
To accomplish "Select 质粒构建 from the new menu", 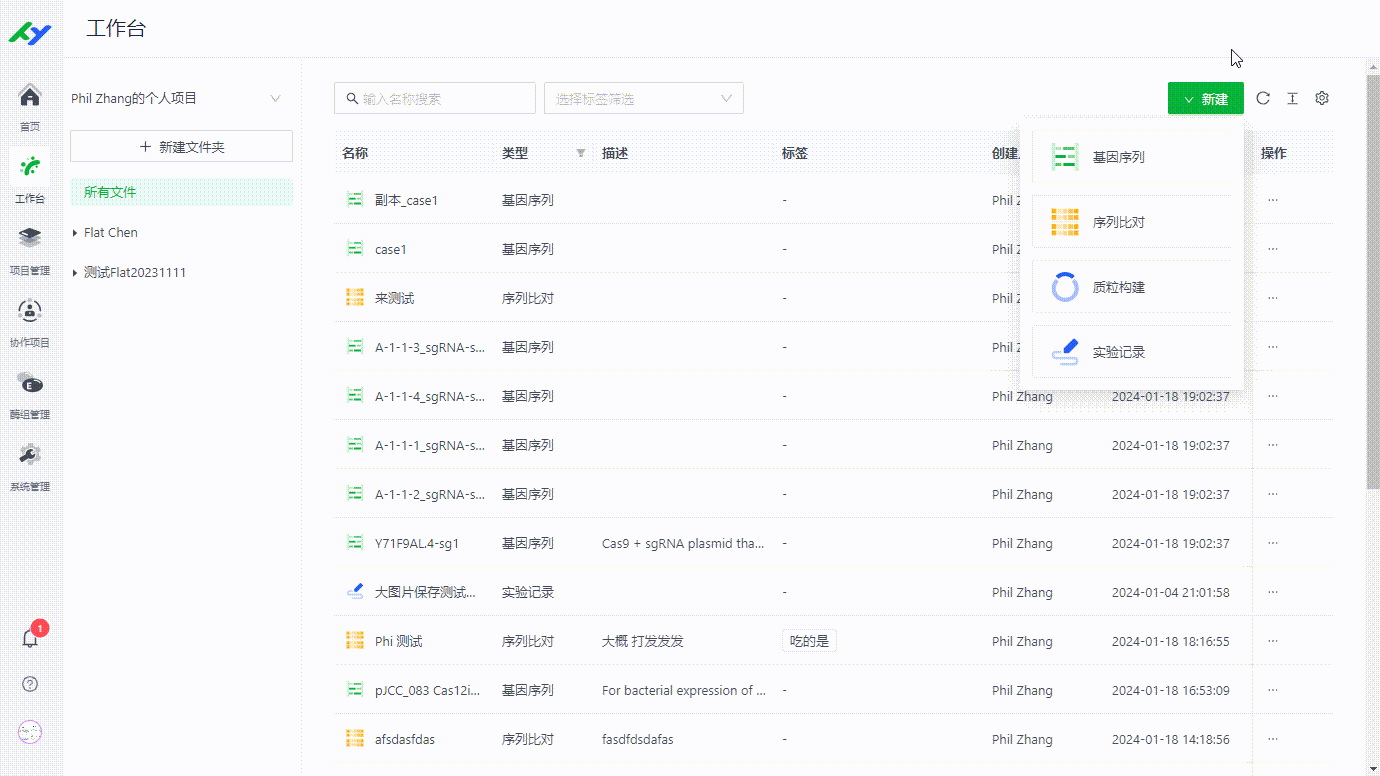I will click(1118, 287).
